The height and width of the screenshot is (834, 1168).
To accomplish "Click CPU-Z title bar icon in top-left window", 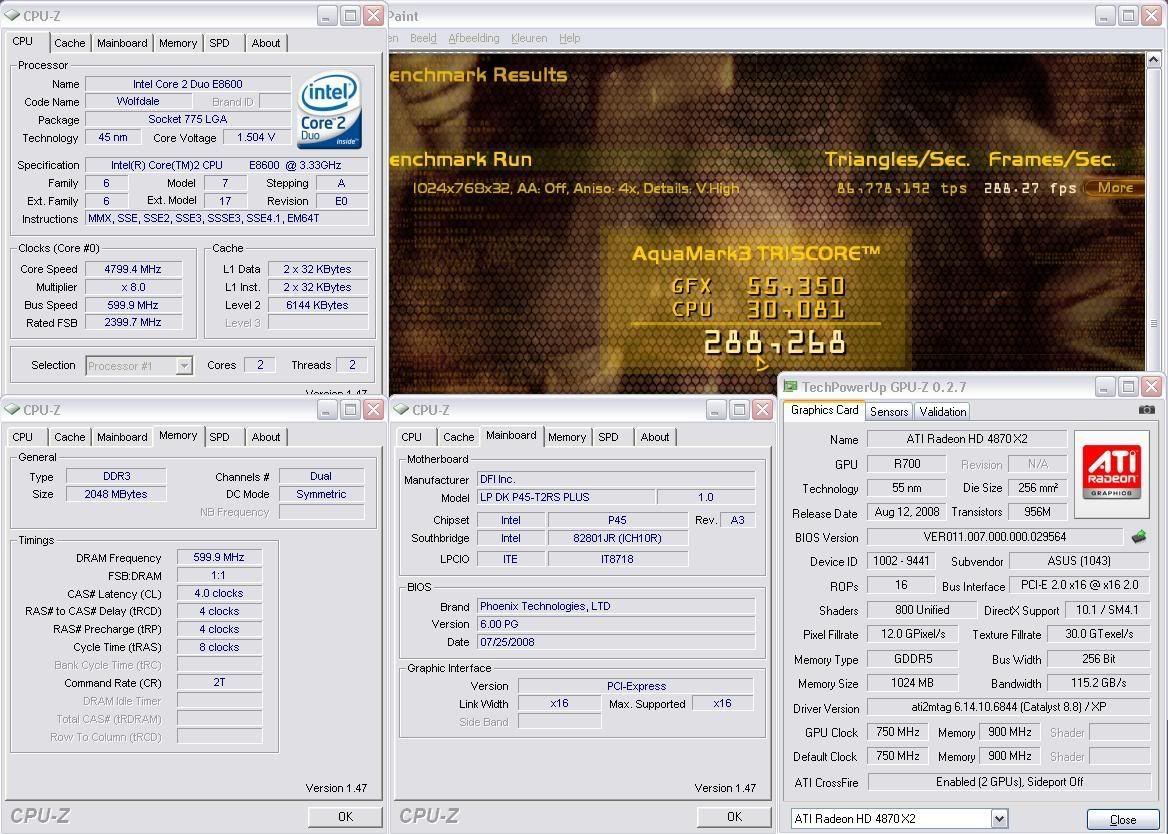I will (x=12, y=16).
